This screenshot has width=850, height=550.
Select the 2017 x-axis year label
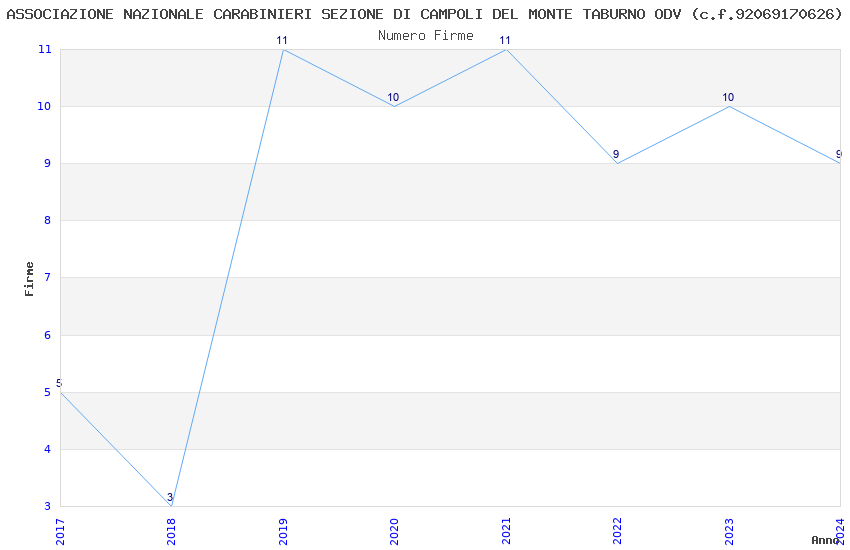pos(60,532)
